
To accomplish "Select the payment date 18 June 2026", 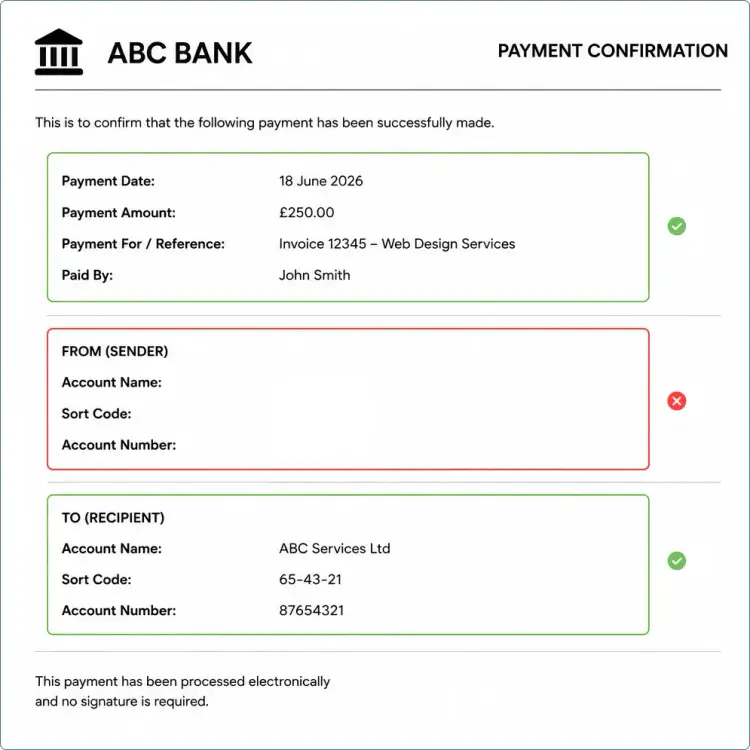I will [321, 181].
